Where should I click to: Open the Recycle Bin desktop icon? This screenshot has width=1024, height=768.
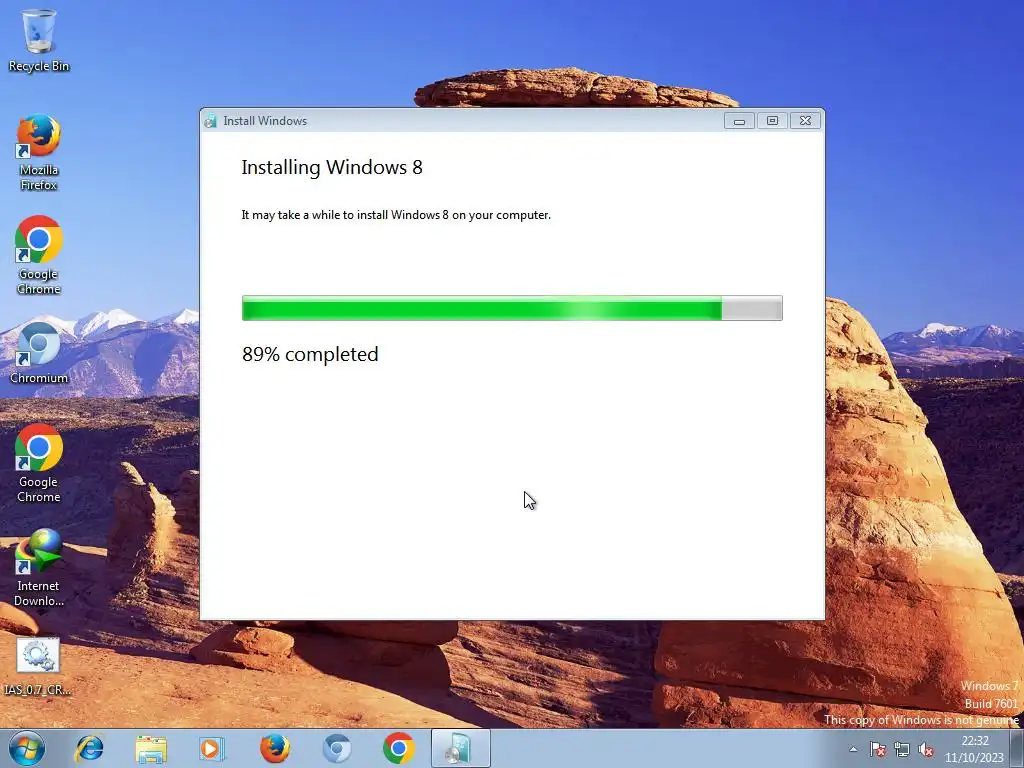tap(39, 39)
